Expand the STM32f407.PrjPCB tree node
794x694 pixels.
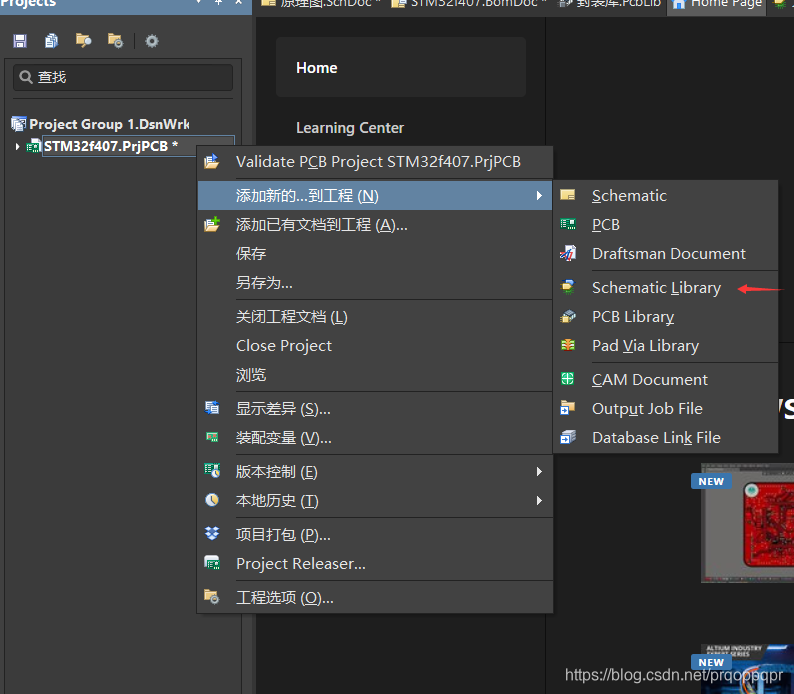point(17,147)
